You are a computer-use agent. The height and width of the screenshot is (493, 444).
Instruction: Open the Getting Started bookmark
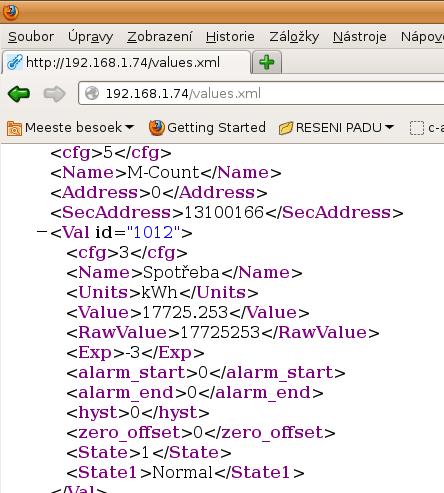207,128
